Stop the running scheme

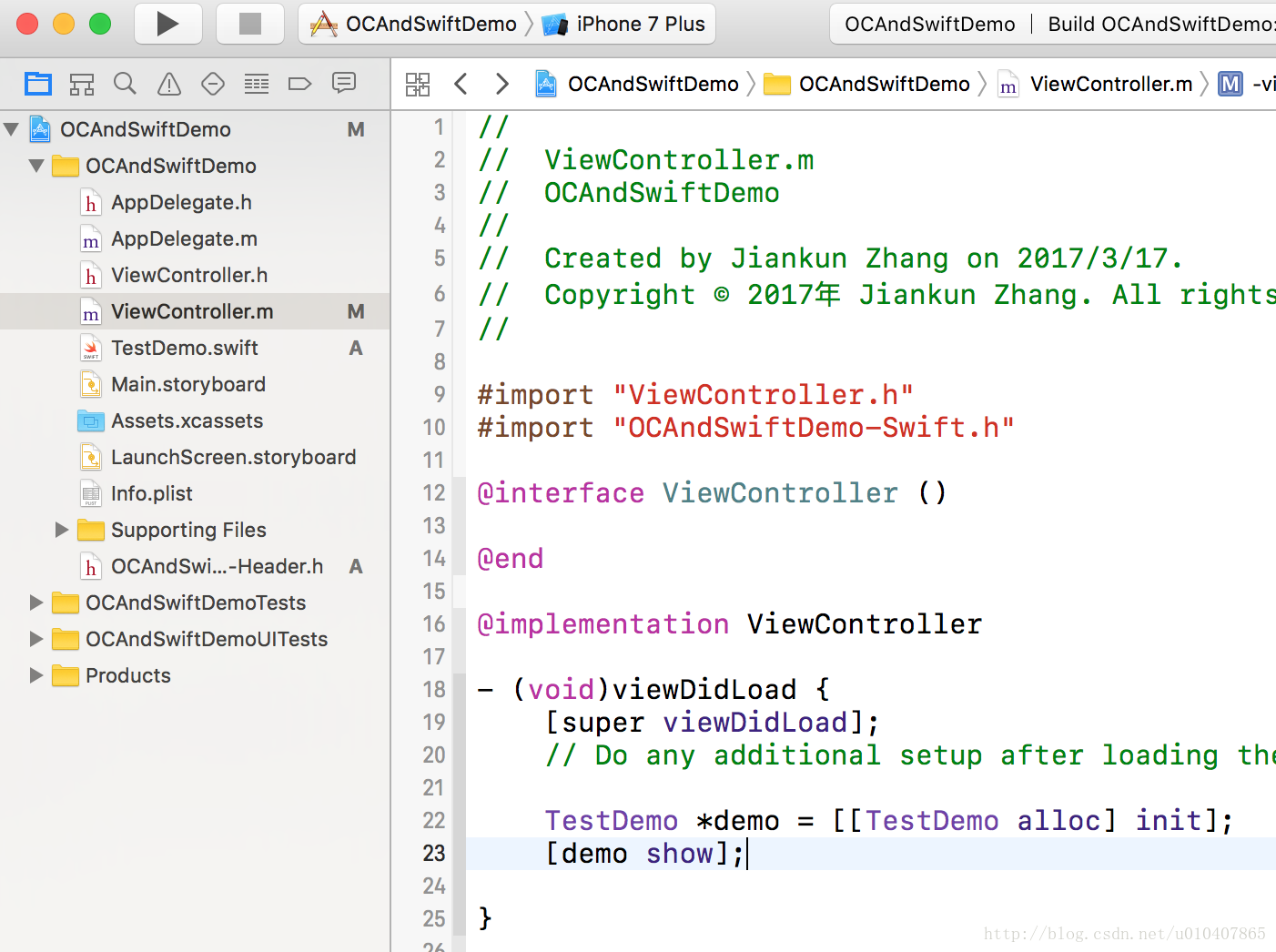coord(250,24)
